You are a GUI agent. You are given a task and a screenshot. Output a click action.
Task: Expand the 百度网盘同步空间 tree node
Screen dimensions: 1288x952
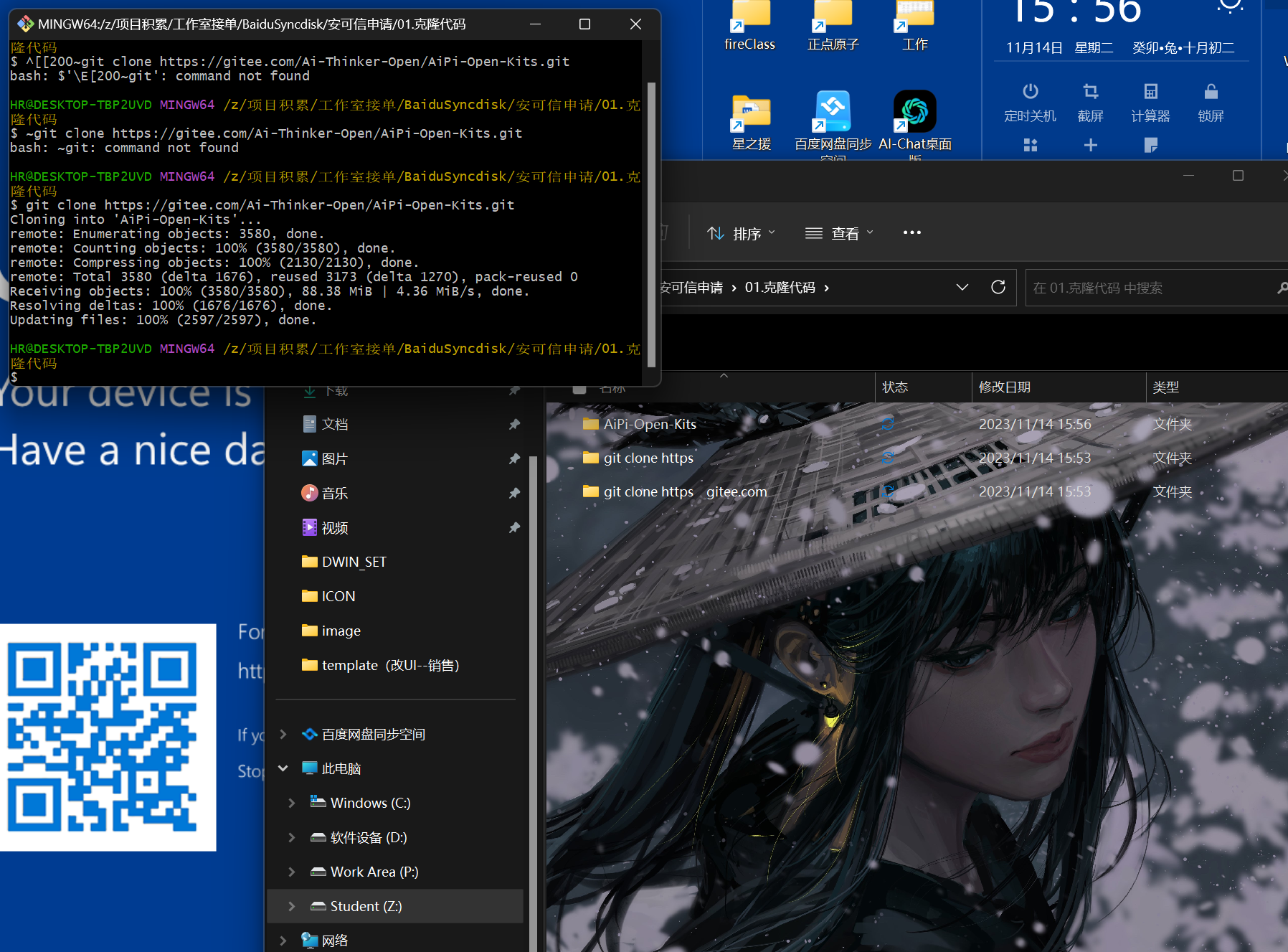tap(283, 734)
